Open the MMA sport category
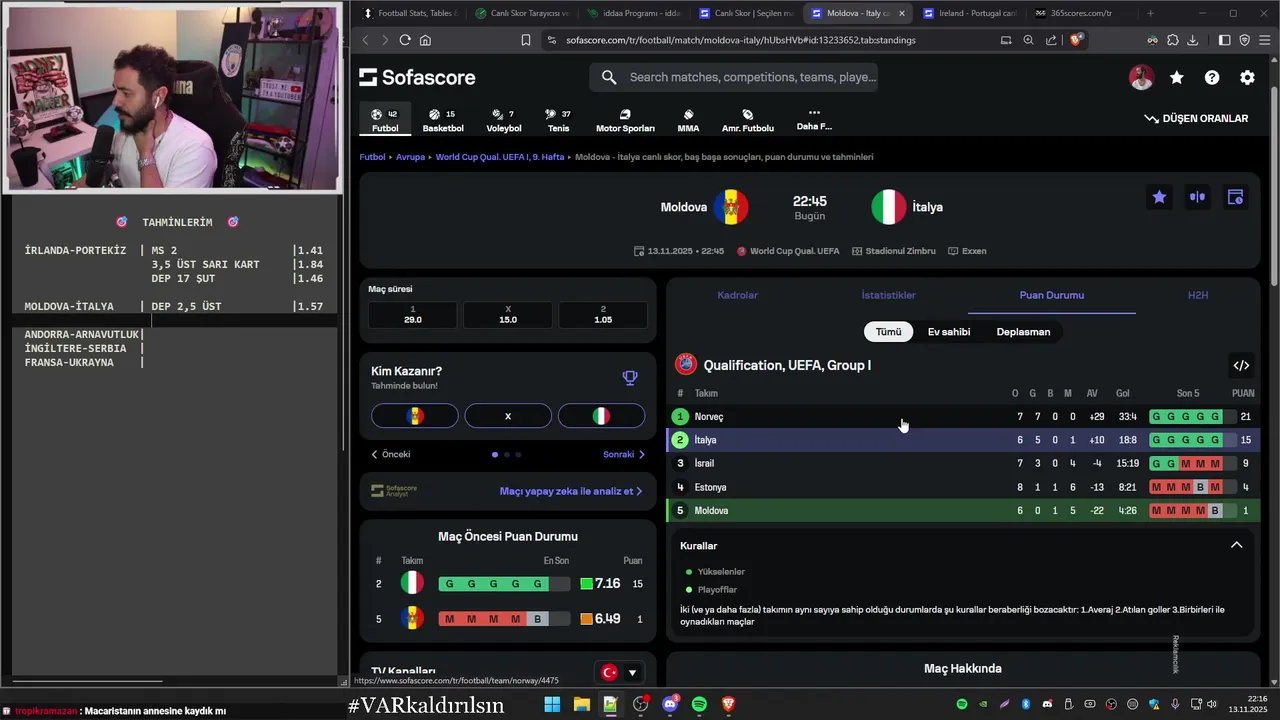The width and height of the screenshot is (1280, 720). pos(688,120)
